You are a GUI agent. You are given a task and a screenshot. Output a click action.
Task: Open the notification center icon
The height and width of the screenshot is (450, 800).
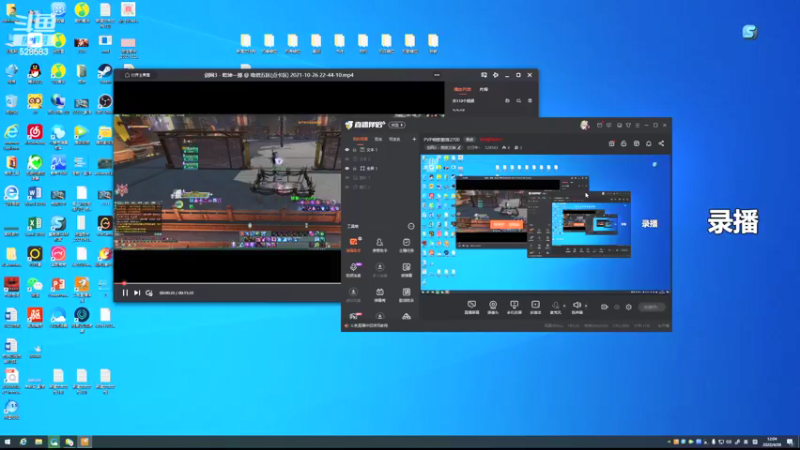point(790,442)
